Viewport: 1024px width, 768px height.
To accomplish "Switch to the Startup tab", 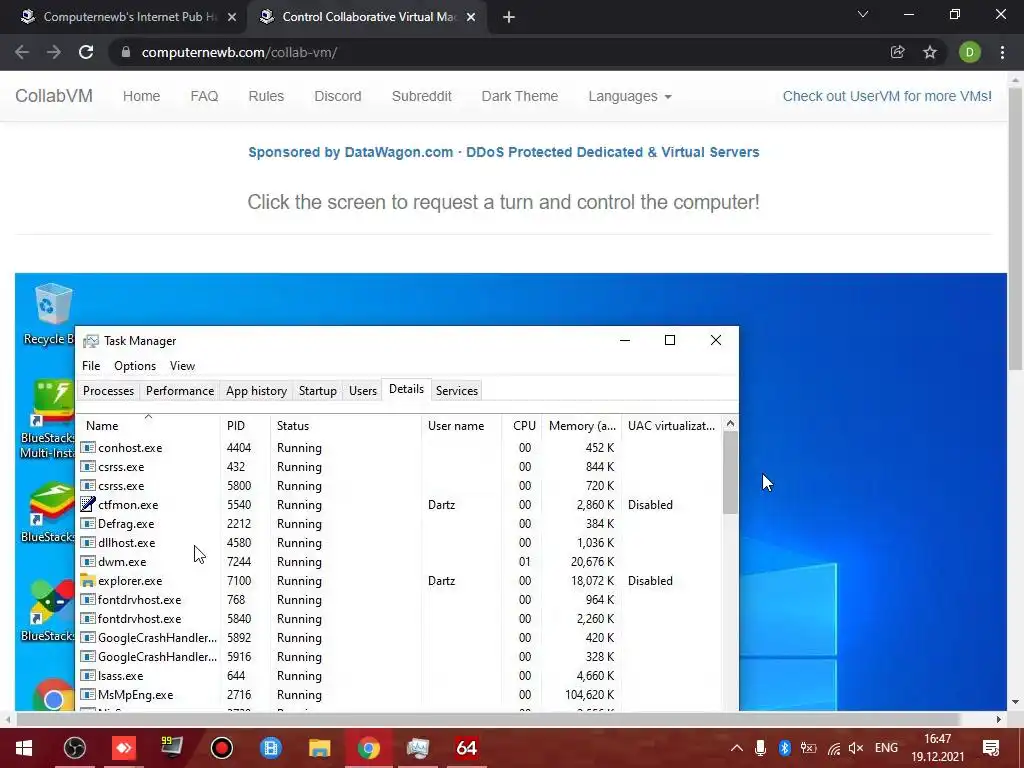I will [x=317, y=391].
